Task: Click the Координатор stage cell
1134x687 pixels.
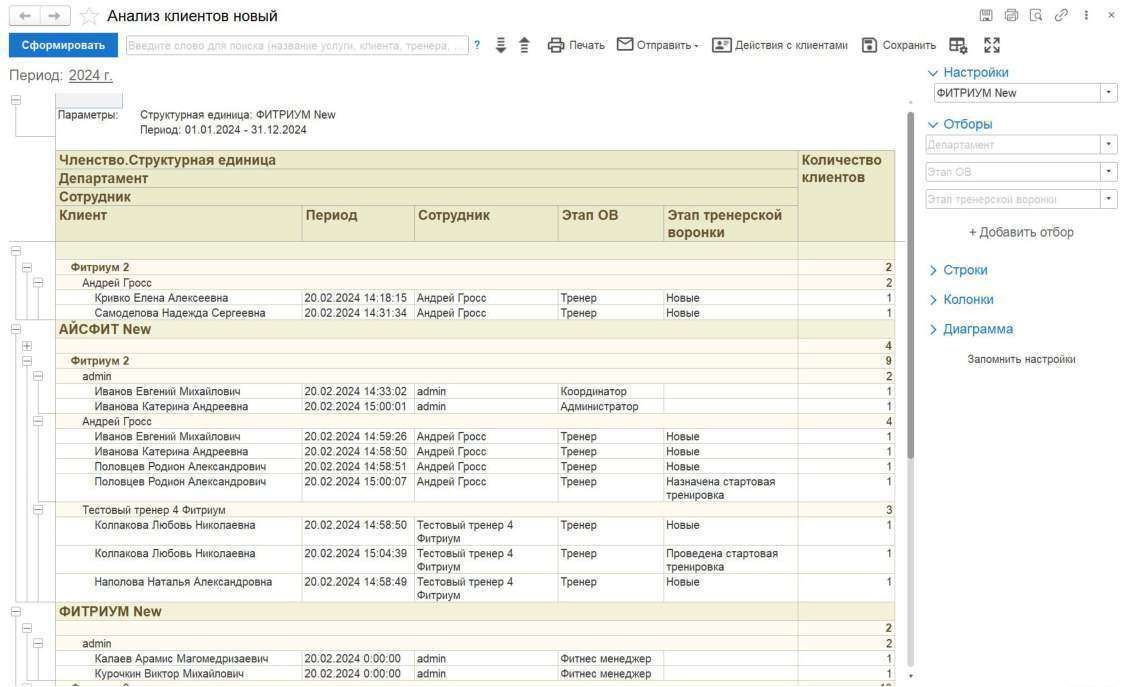Action: (x=610, y=391)
